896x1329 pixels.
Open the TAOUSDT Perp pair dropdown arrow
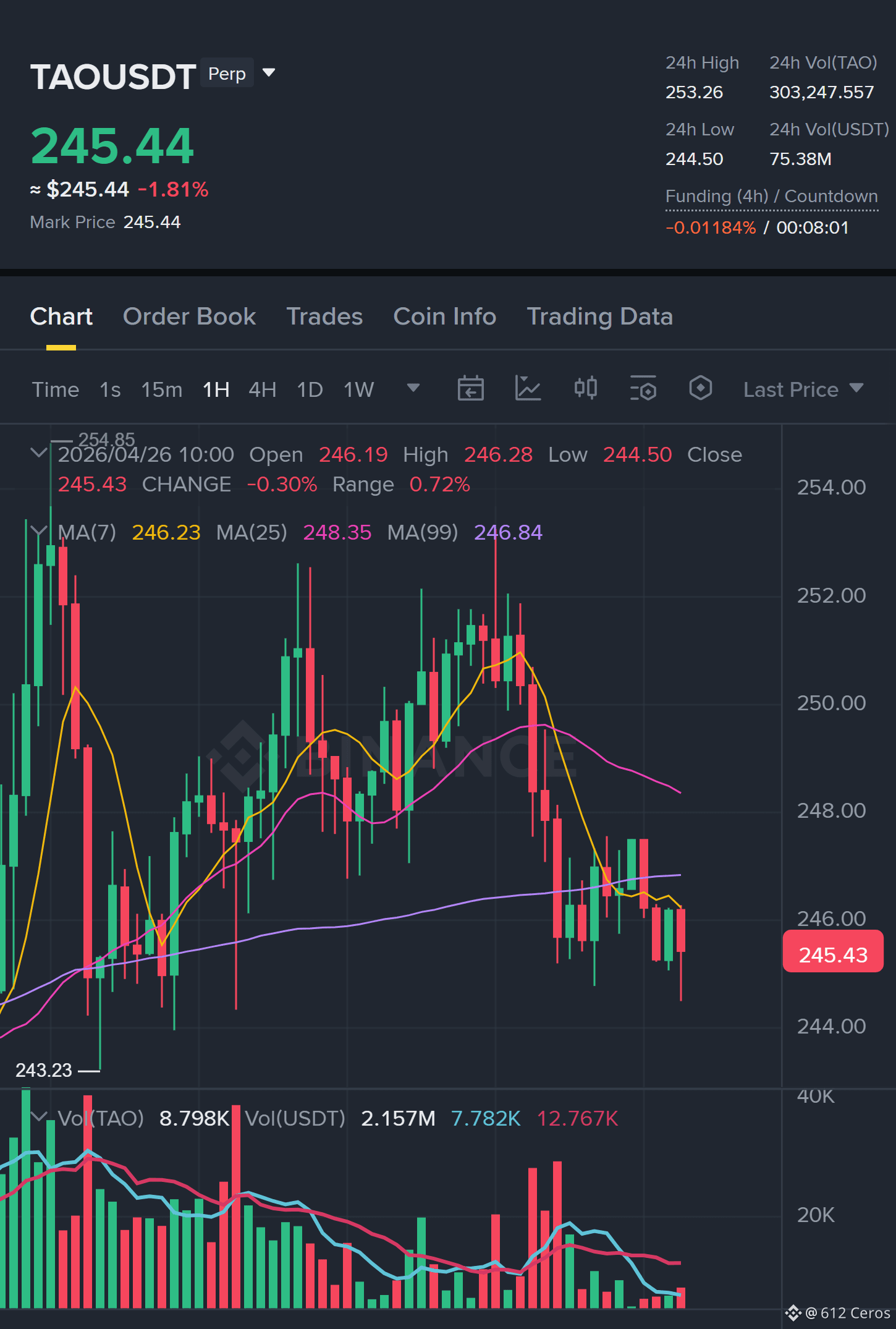pos(269,73)
